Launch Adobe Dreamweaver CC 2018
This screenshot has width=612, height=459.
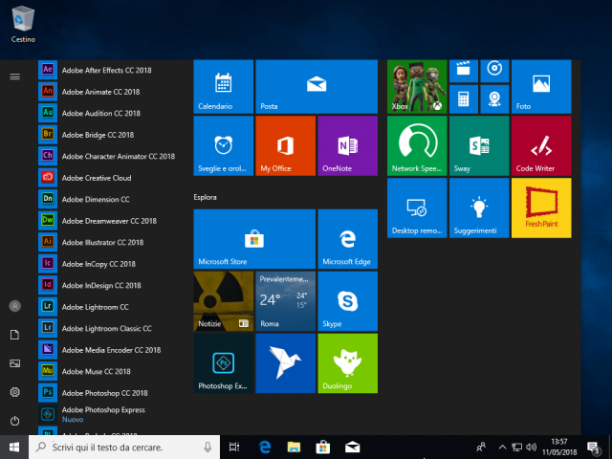(107, 221)
